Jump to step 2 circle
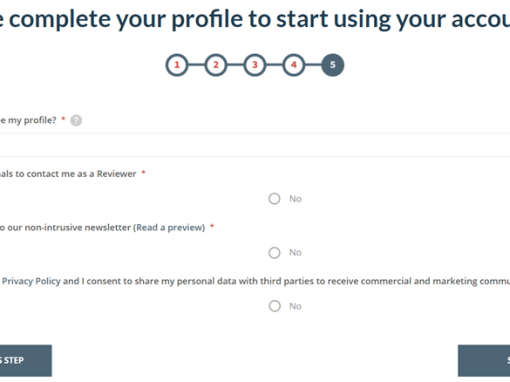This screenshot has height=382, width=510. 216,65
